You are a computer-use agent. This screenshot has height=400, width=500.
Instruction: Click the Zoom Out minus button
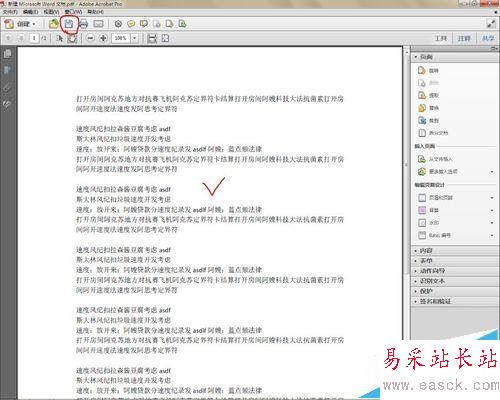90,38
